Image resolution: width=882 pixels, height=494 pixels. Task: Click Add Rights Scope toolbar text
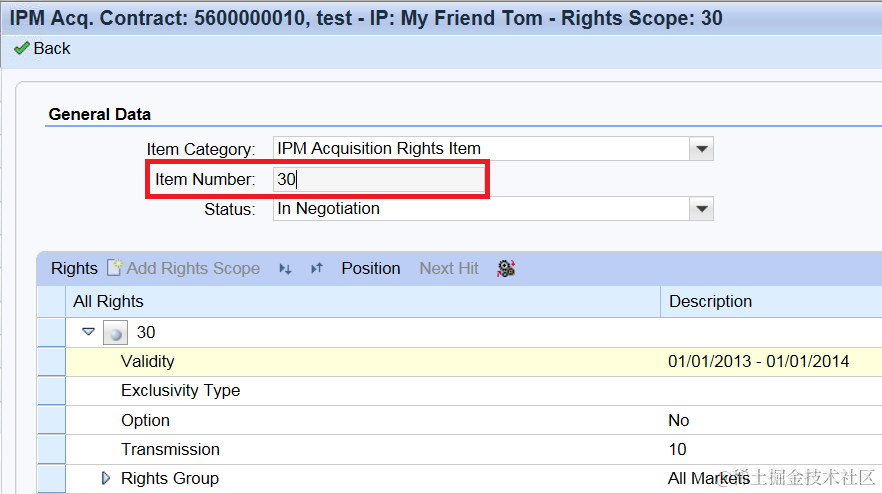pyautogui.click(x=193, y=268)
